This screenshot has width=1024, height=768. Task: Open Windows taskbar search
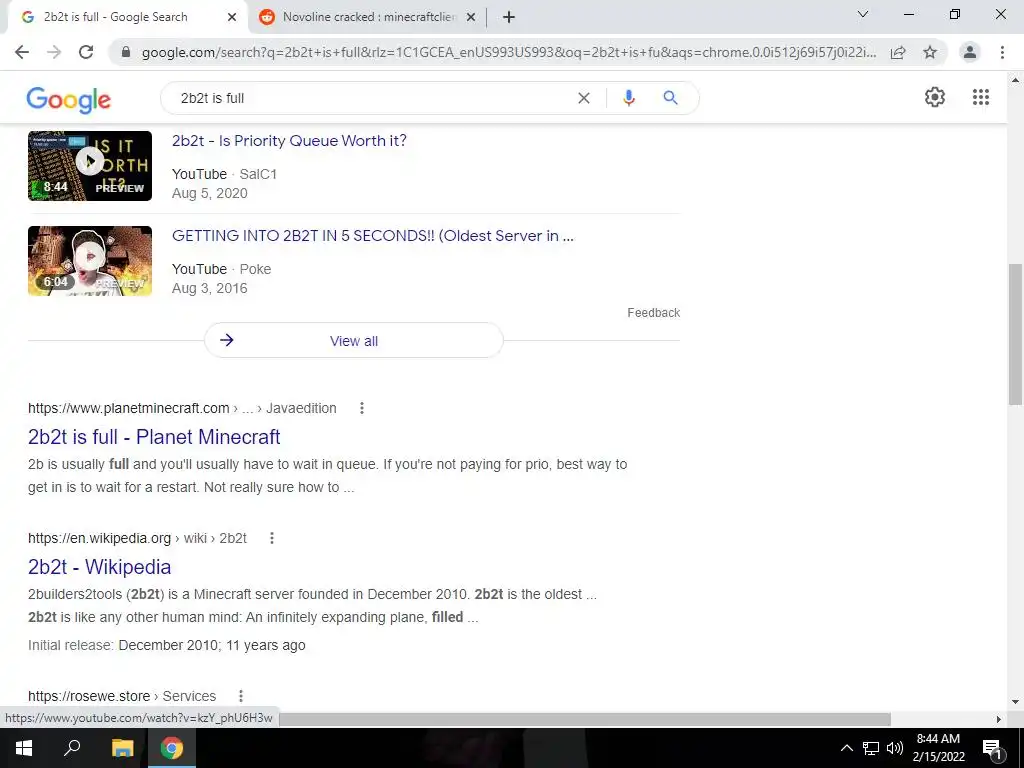pos(72,748)
